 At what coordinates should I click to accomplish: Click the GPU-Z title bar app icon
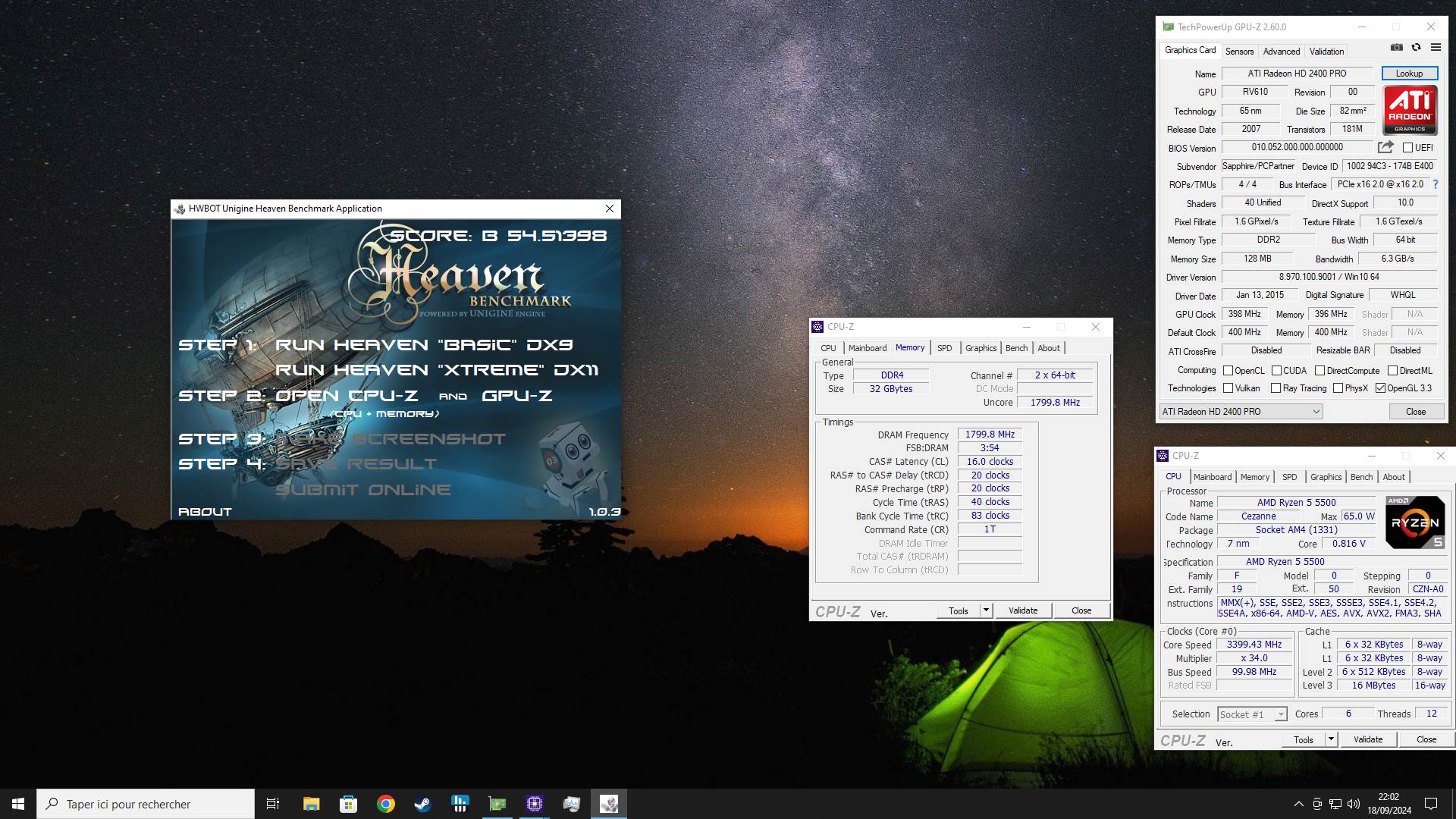[1167, 27]
